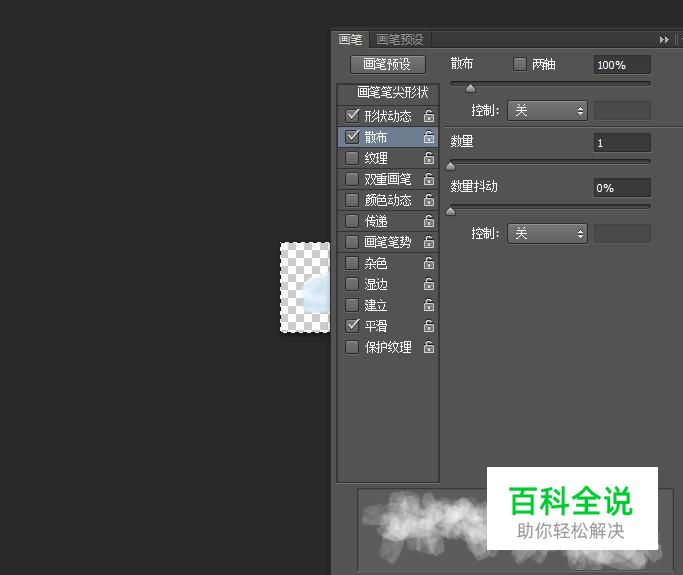
Task: Toggle lock icon for 传递
Action: [429, 221]
